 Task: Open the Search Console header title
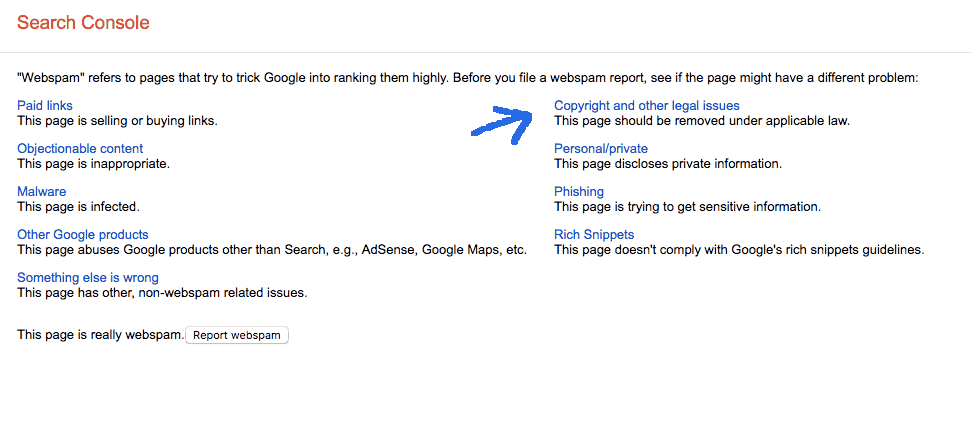pyautogui.click(x=83, y=23)
